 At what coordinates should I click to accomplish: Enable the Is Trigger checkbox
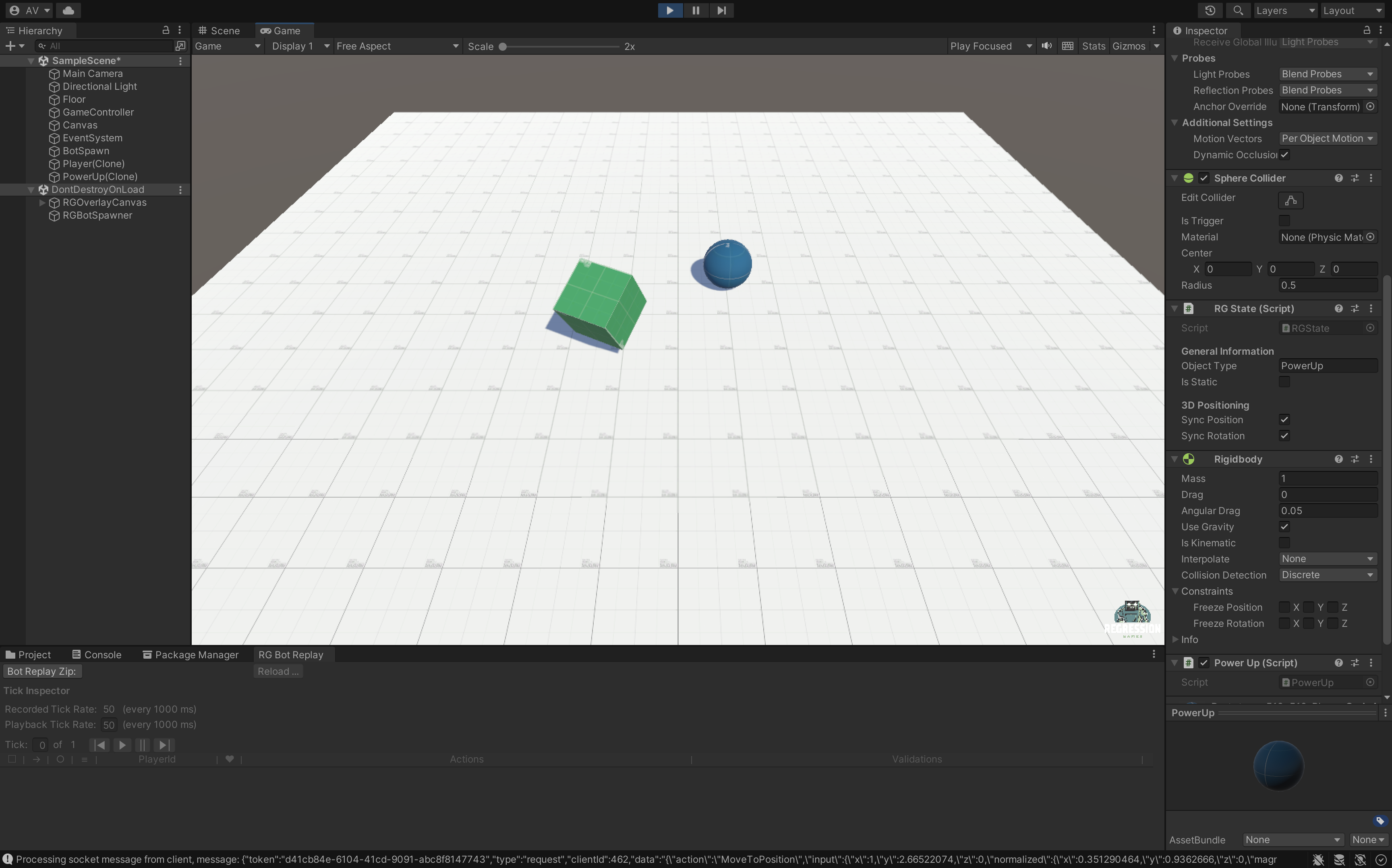click(1284, 221)
